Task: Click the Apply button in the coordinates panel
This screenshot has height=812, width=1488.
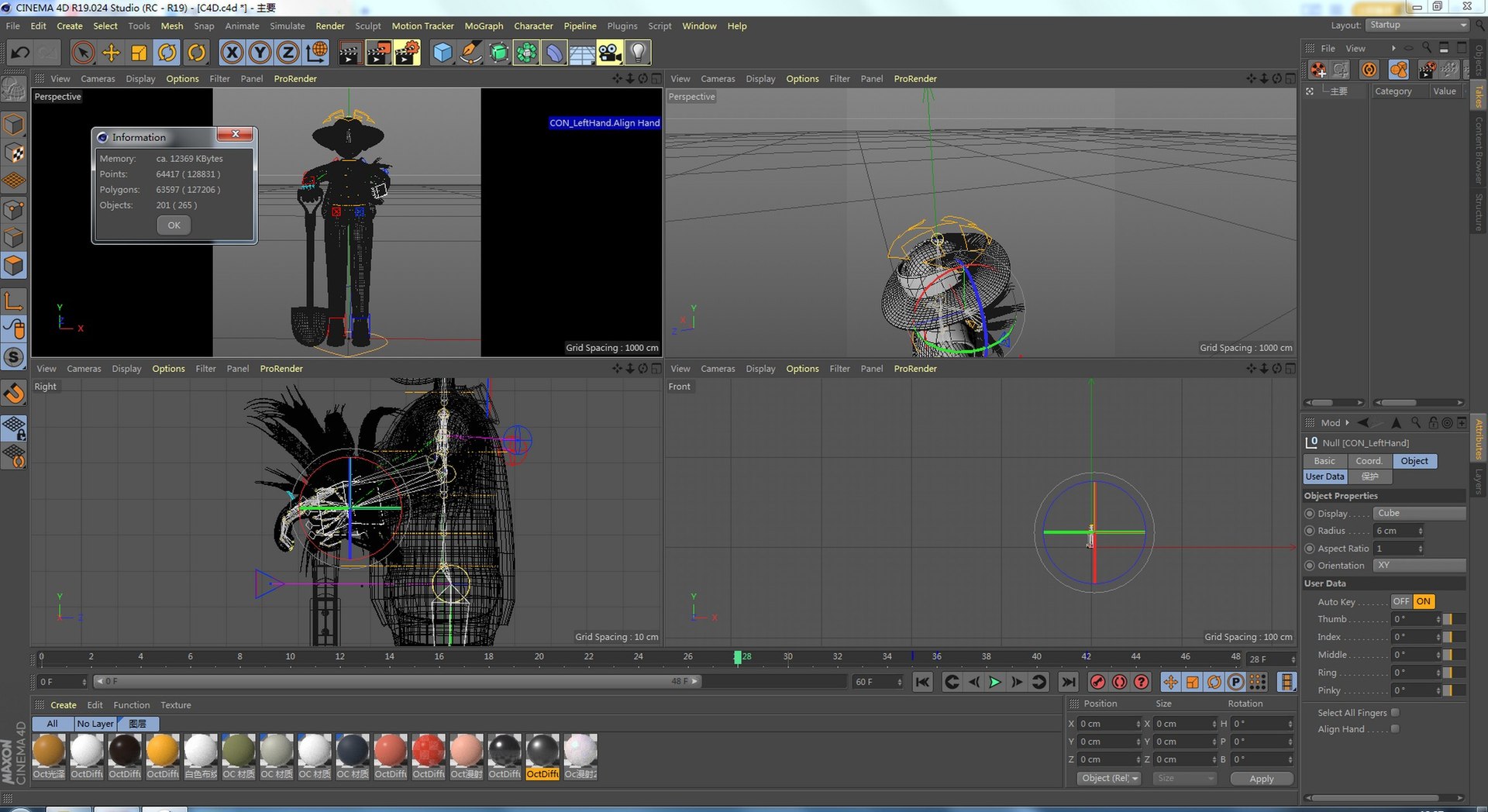Action: pyautogui.click(x=1261, y=779)
